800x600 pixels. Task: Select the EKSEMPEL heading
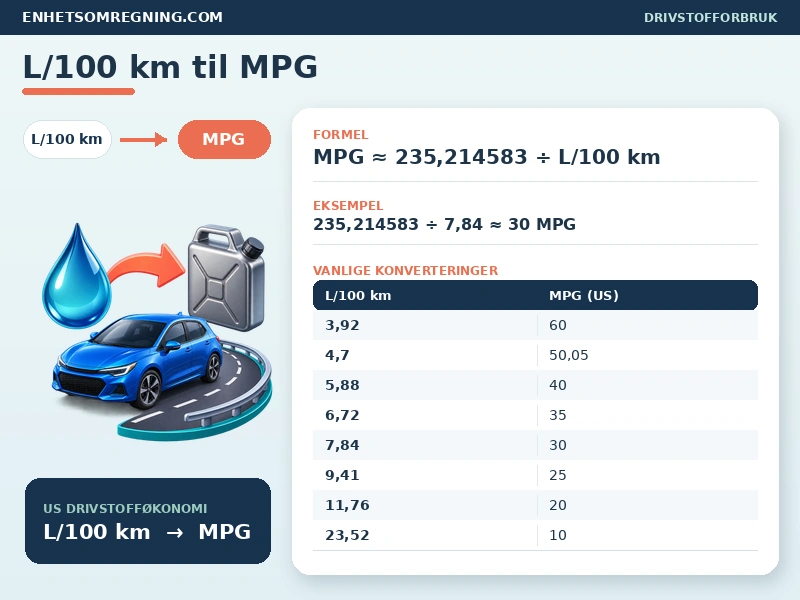[x=348, y=206]
